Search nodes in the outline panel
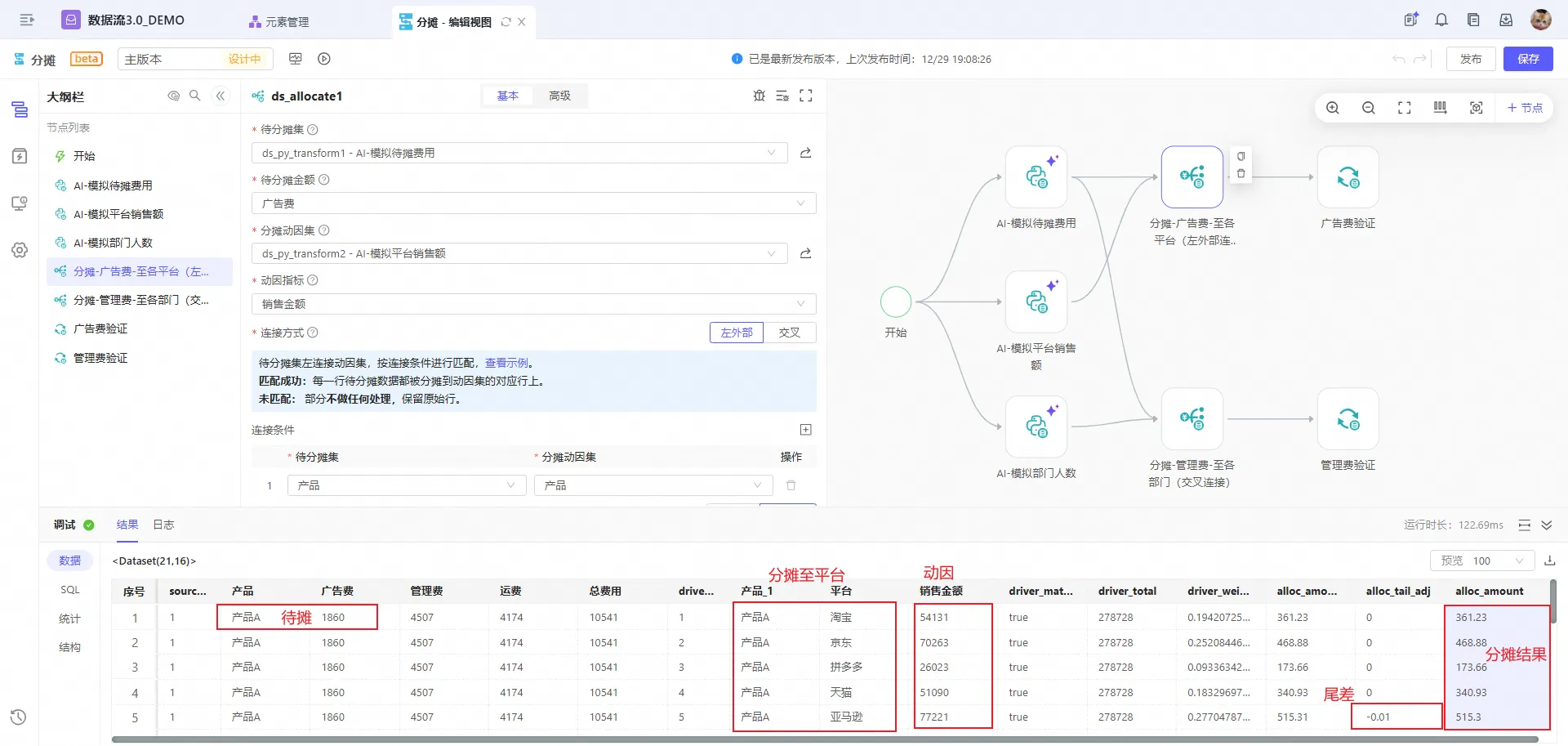The image size is (1568, 746). point(195,96)
